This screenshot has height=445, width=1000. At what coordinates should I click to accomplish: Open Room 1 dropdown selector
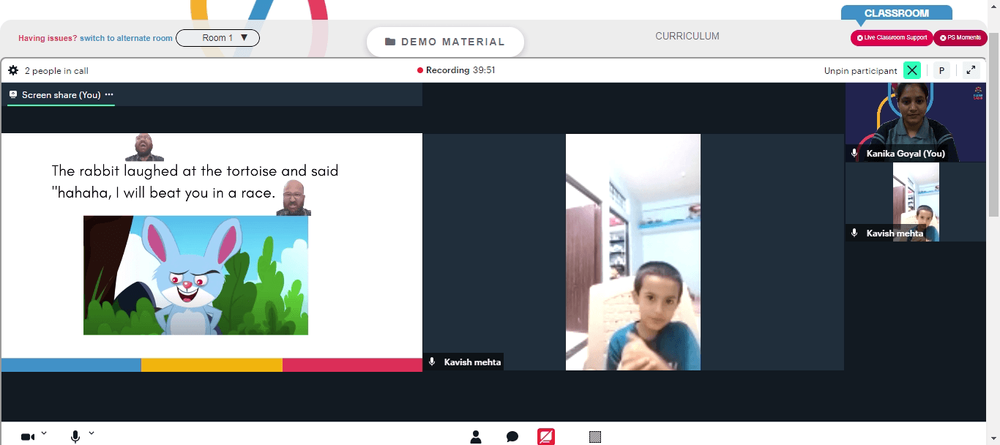tap(217, 38)
